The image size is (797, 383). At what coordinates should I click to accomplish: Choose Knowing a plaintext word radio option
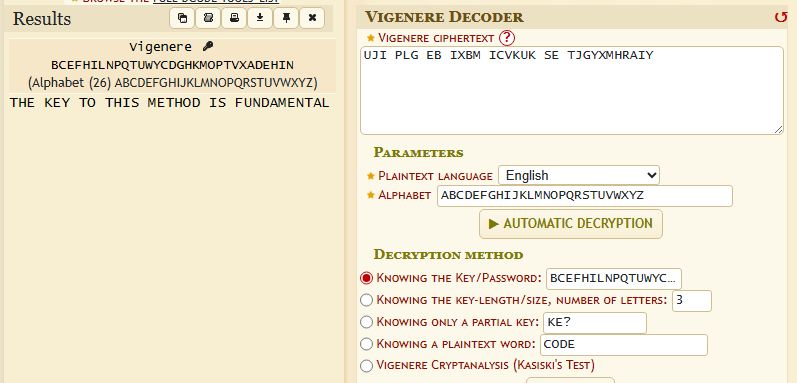[366, 344]
